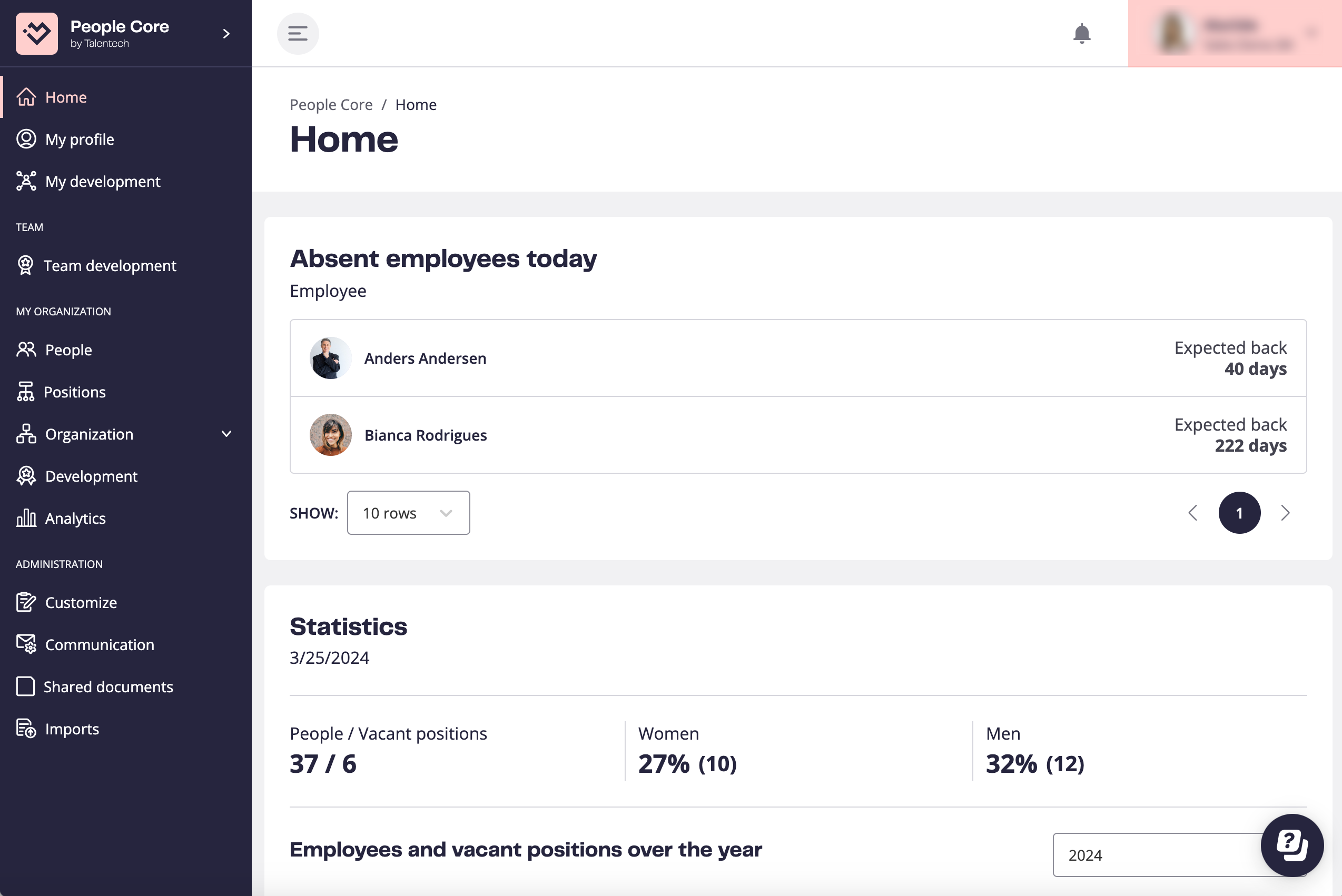Open the 2024 year selector
1342x896 pixels.
[x=1154, y=855]
